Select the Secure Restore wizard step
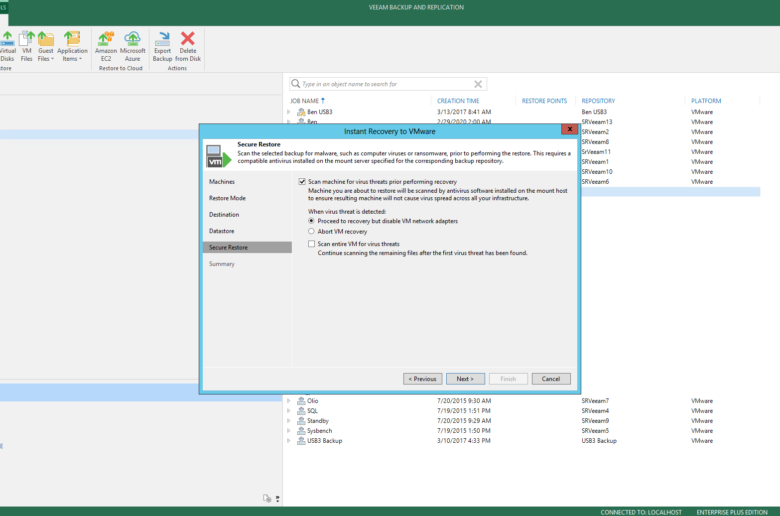The width and height of the screenshot is (780, 516). pyautogui.click(x=247, y=247)
